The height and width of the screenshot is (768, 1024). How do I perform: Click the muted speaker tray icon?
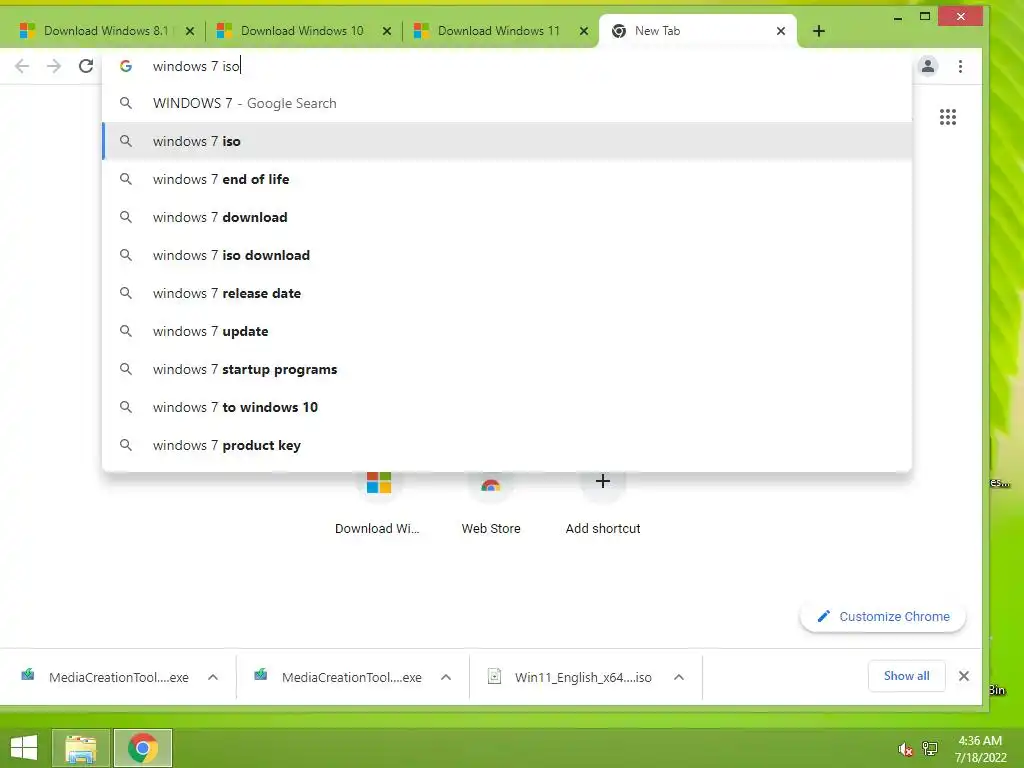tap(905, 749)
